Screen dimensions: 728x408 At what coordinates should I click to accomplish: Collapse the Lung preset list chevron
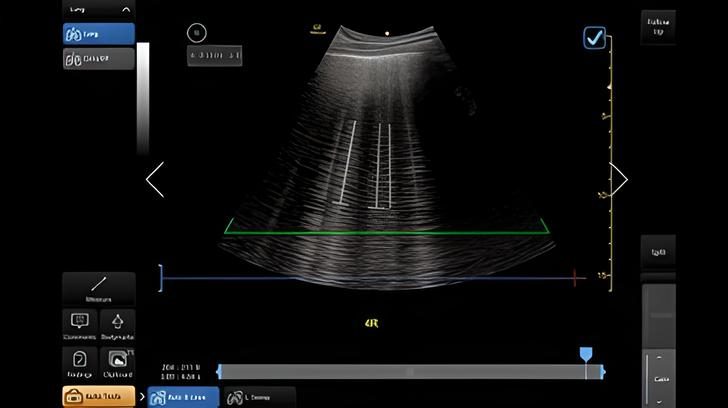pyautogui.click(x=126, y=10)
